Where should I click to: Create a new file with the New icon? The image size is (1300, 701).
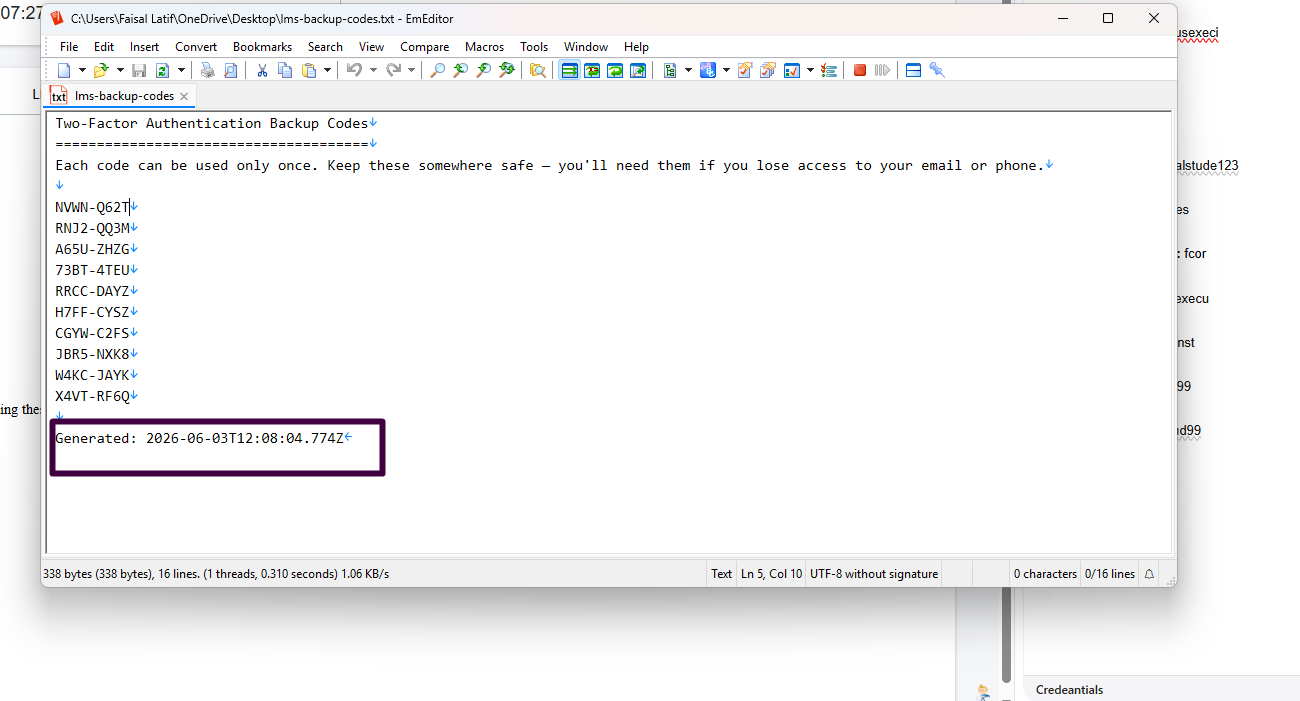(64, 70)
